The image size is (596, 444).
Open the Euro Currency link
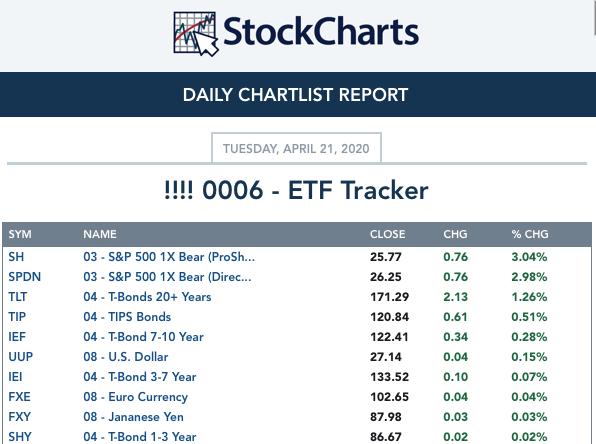pyautogui.click(x=135, y=397)
